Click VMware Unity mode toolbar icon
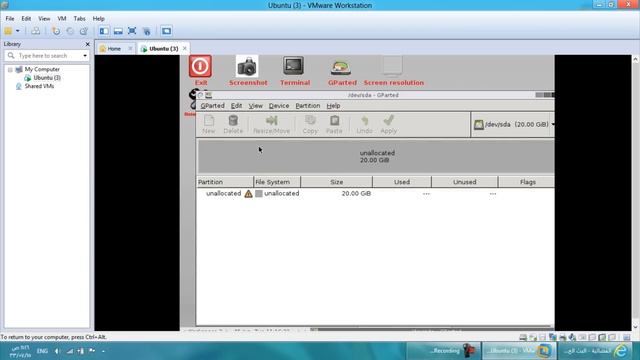Image resolution: width=640 pixels, height=360 pixels. click(147, 31)
